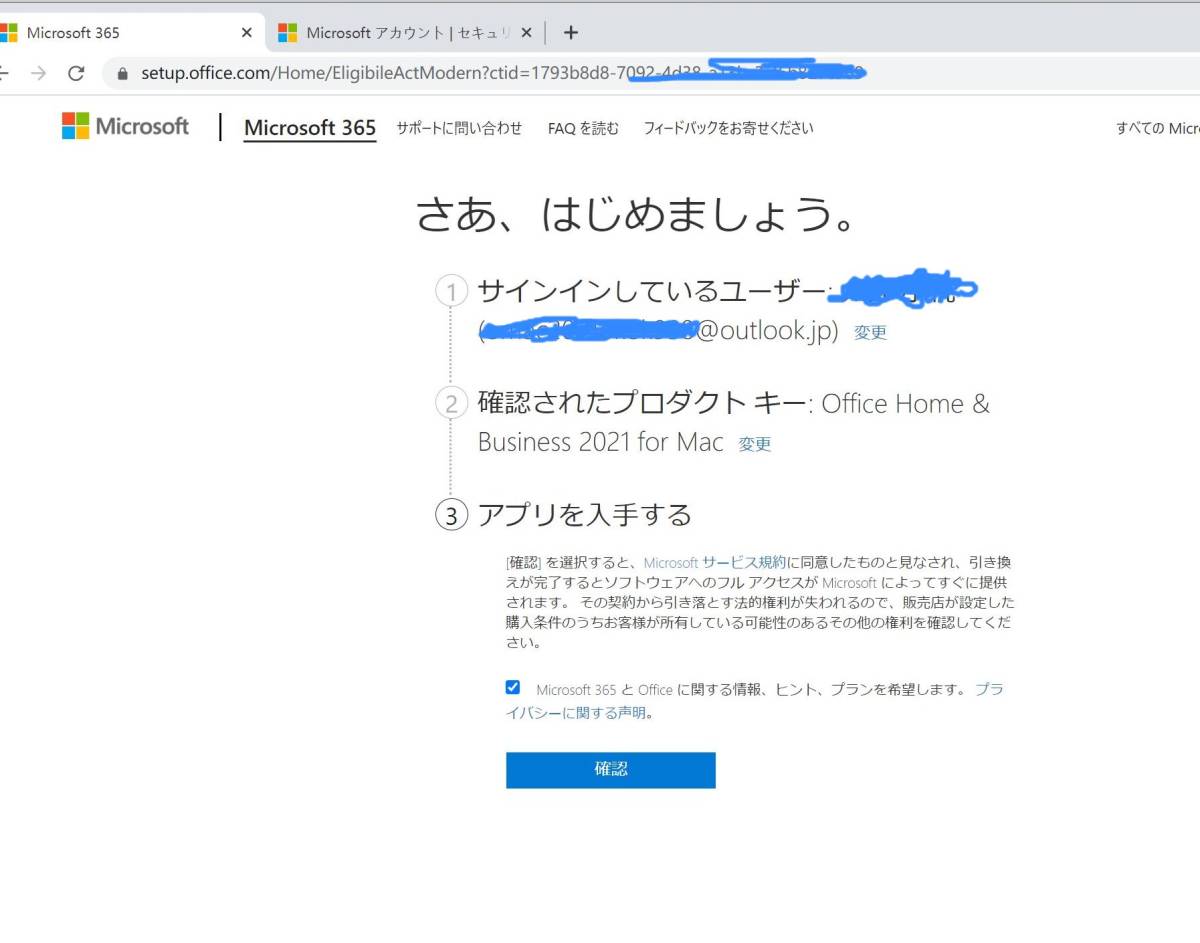The height and width of the screenshot is (943, 1200).
Task: Click the address bar URL field
Action: pos(650,73)
